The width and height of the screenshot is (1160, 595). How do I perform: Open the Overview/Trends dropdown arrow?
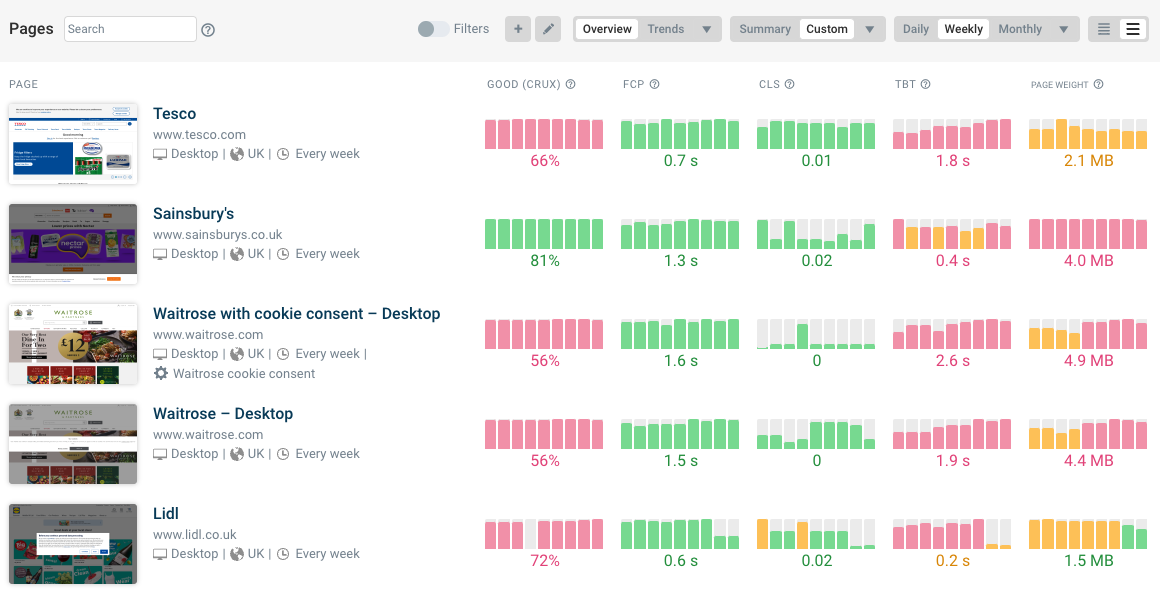coord(707,29)
